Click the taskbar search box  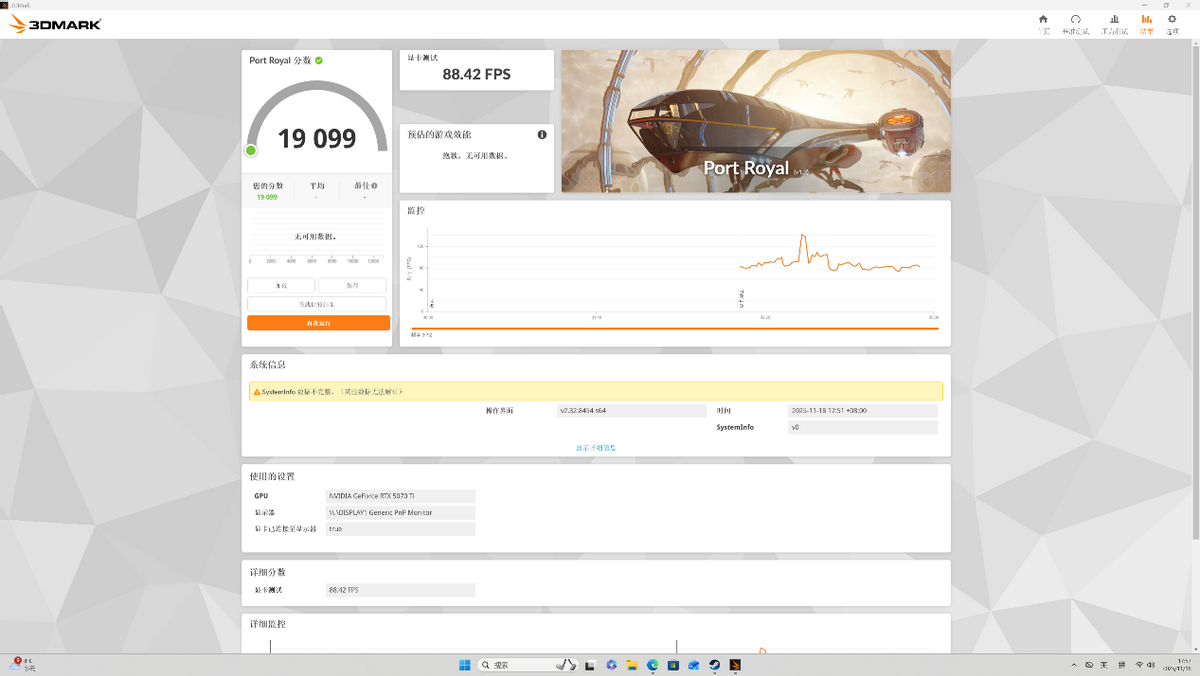pos(528,665)
